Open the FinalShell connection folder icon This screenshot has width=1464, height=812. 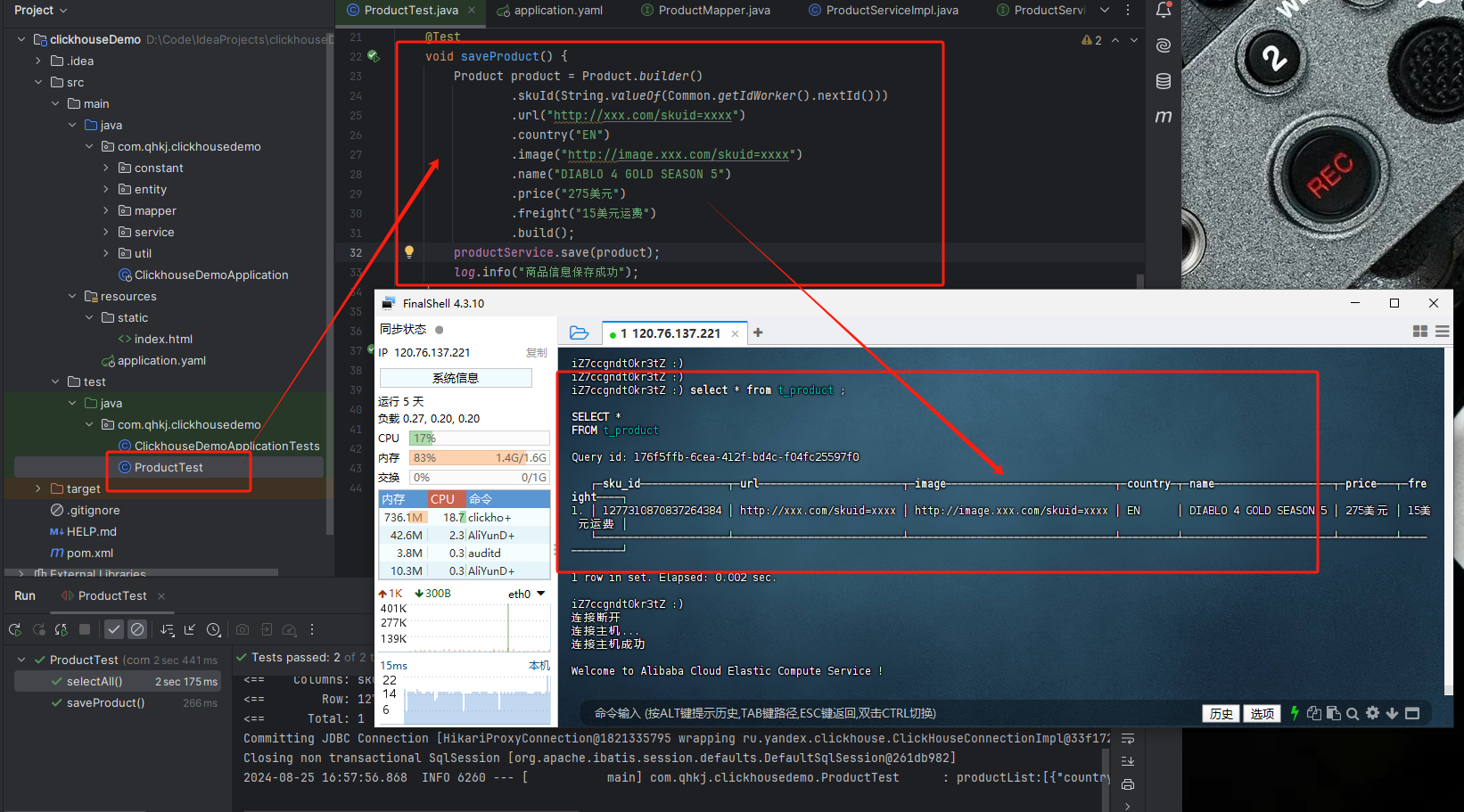click(580, 332)
